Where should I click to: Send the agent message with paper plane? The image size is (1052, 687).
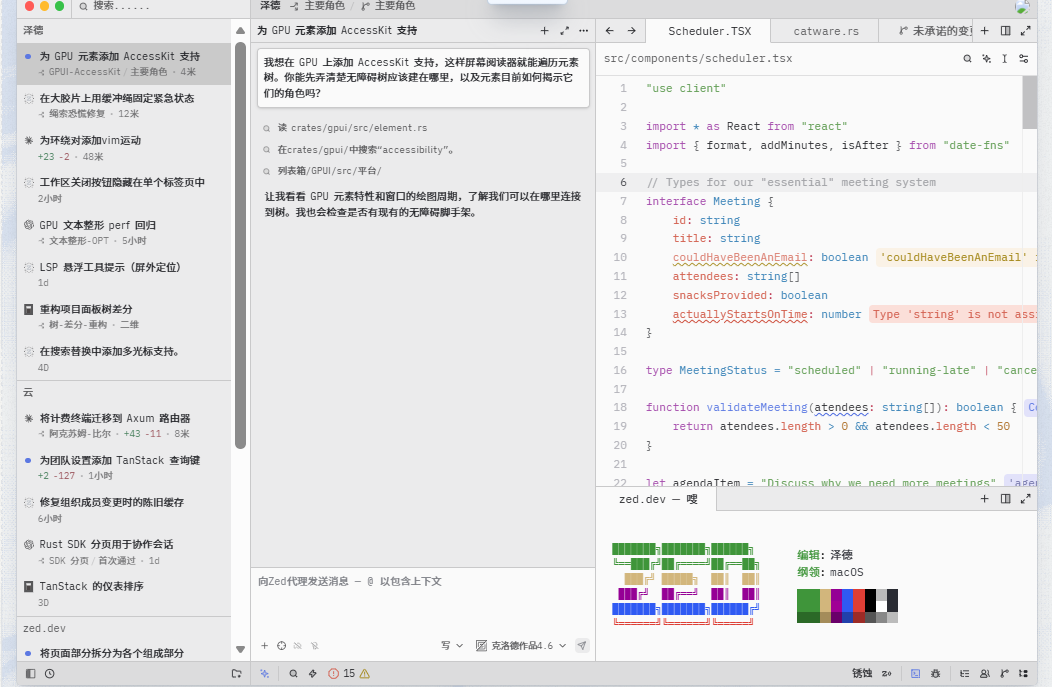[582, 646]
